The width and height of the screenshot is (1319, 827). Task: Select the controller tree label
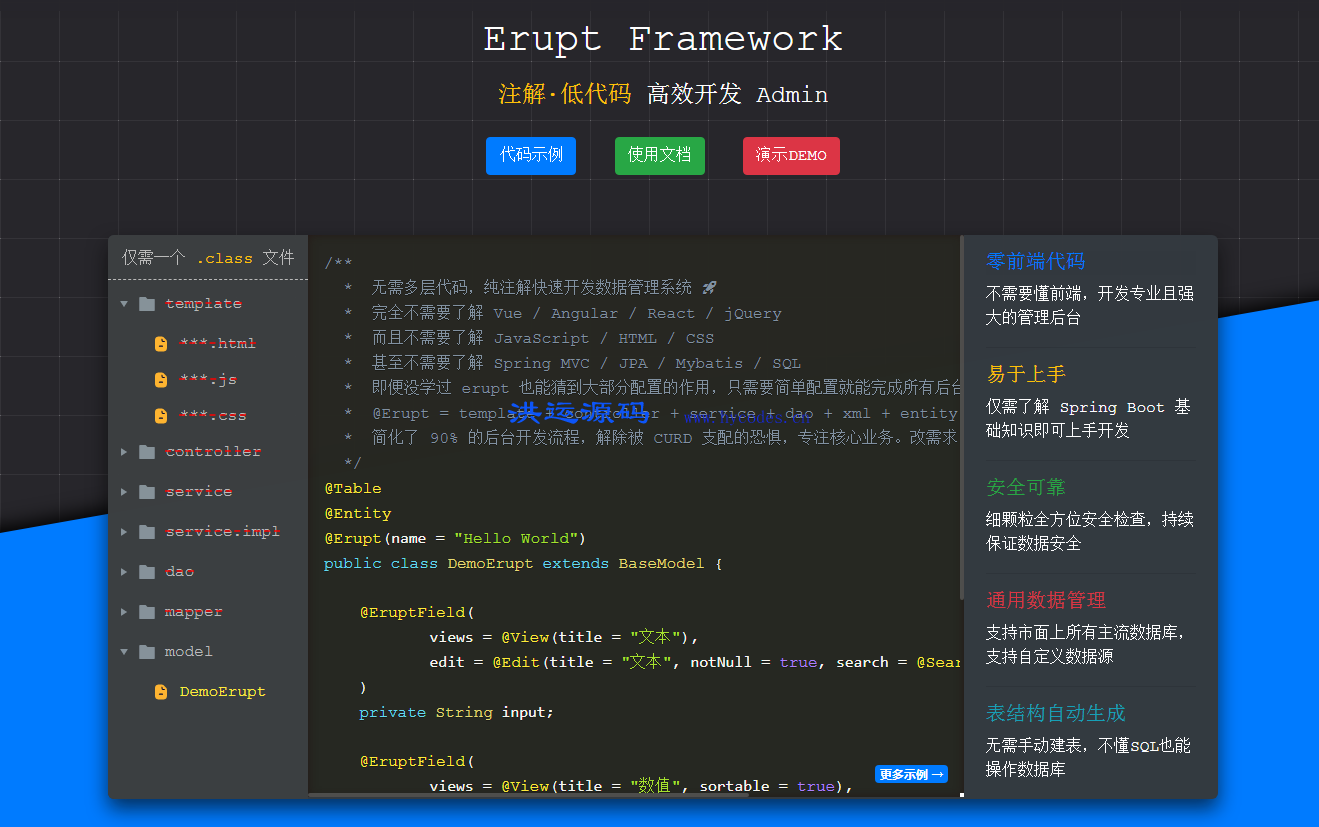213,452
